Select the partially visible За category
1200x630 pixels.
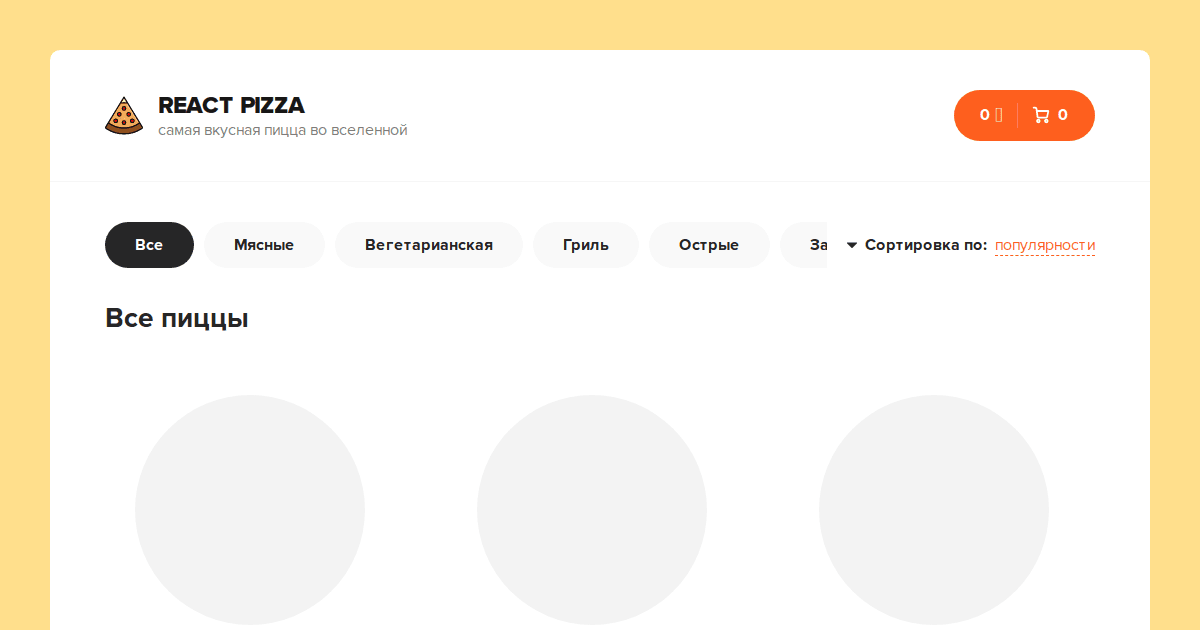808,245
